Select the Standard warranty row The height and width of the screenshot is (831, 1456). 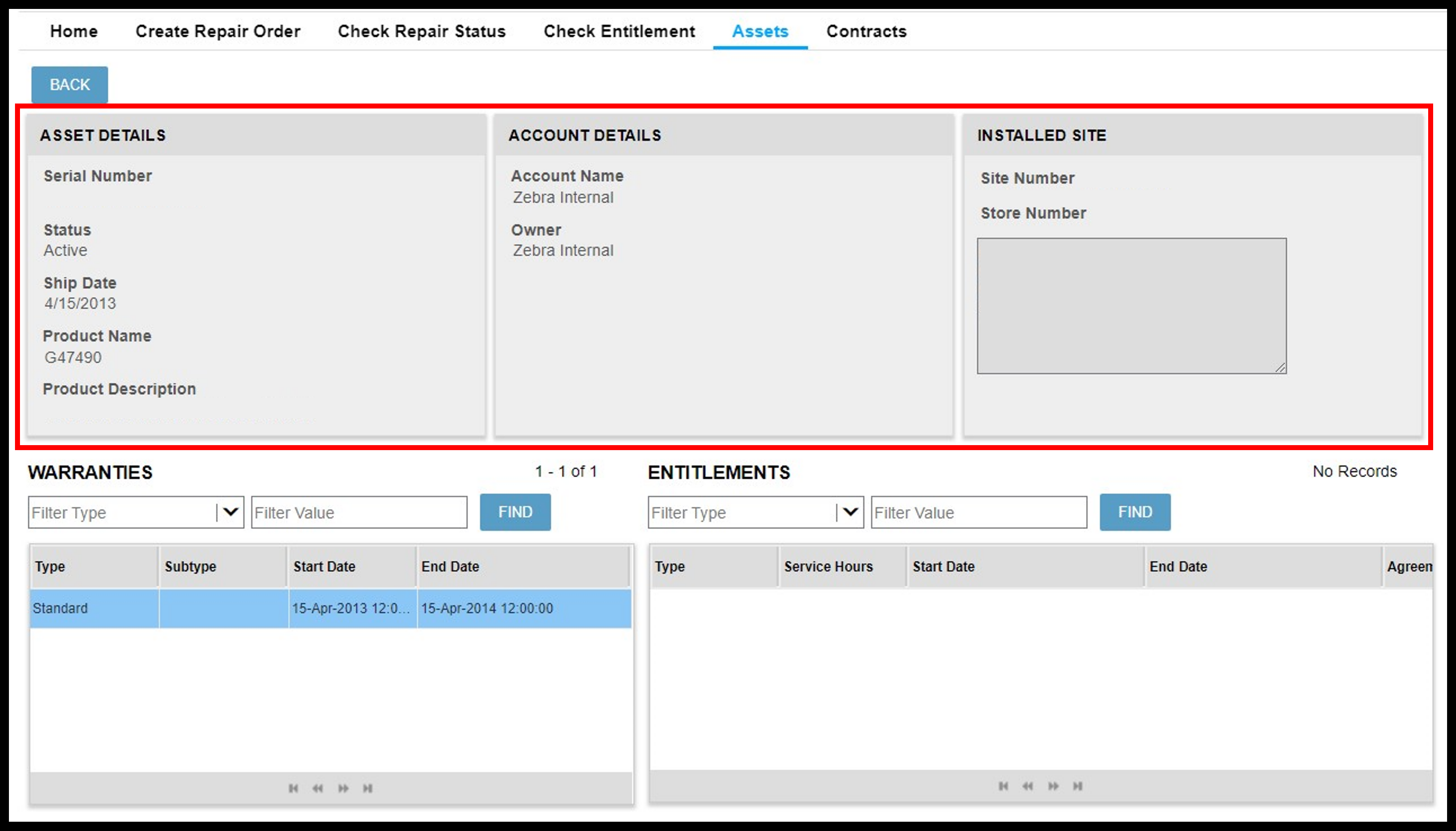[331, 608]
